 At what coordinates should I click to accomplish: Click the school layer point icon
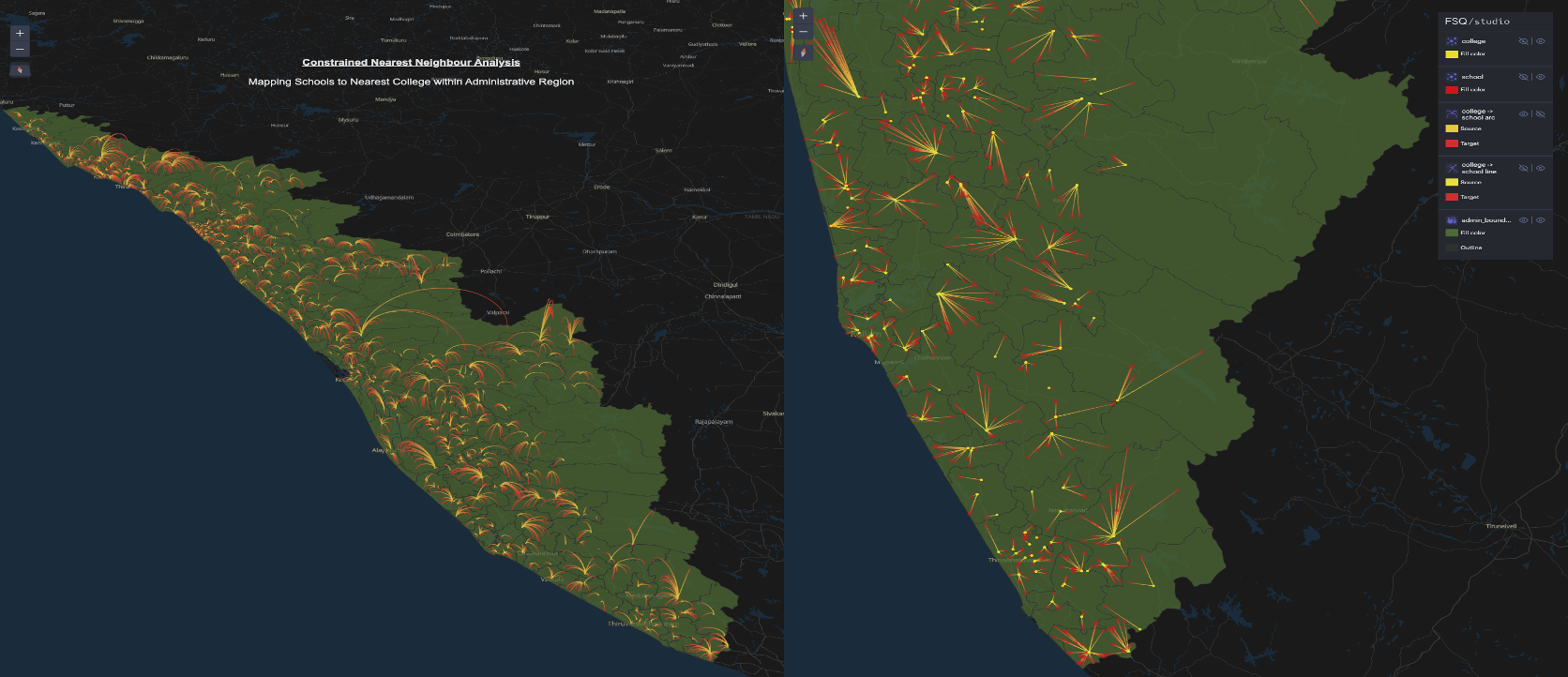click(x=1452, y=77)
